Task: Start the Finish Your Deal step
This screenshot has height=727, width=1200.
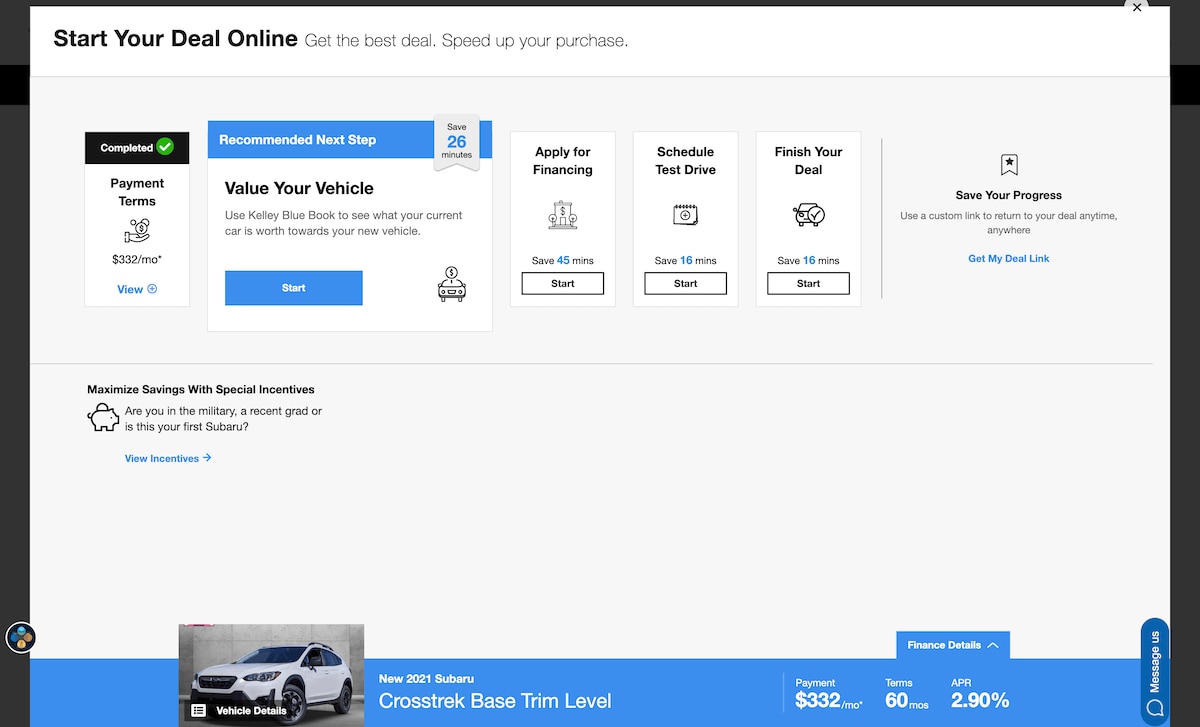Action: pos(808,283)
